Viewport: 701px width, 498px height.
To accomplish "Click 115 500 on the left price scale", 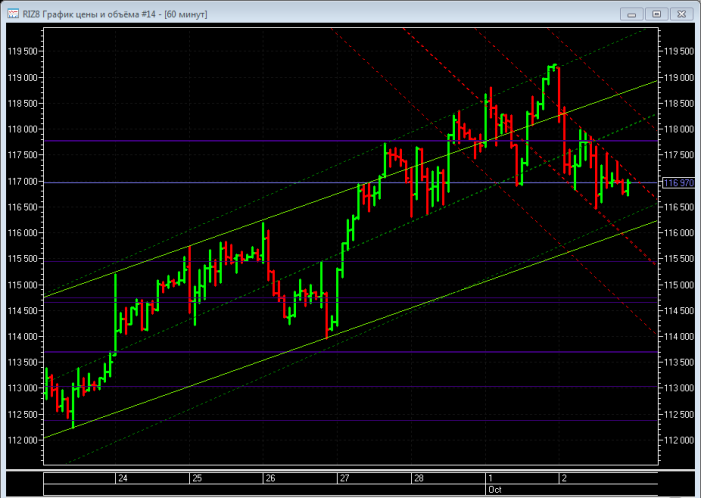I will coord(23,259).
